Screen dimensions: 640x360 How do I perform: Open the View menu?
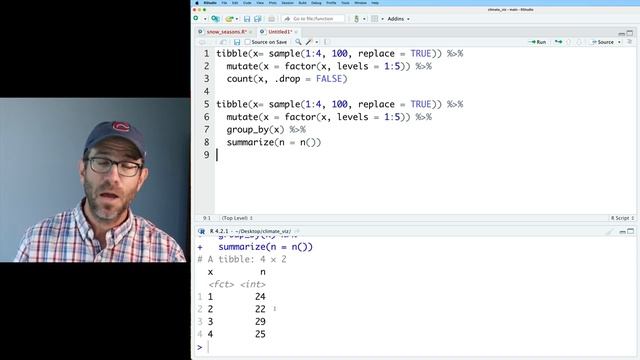pos(260,3)
